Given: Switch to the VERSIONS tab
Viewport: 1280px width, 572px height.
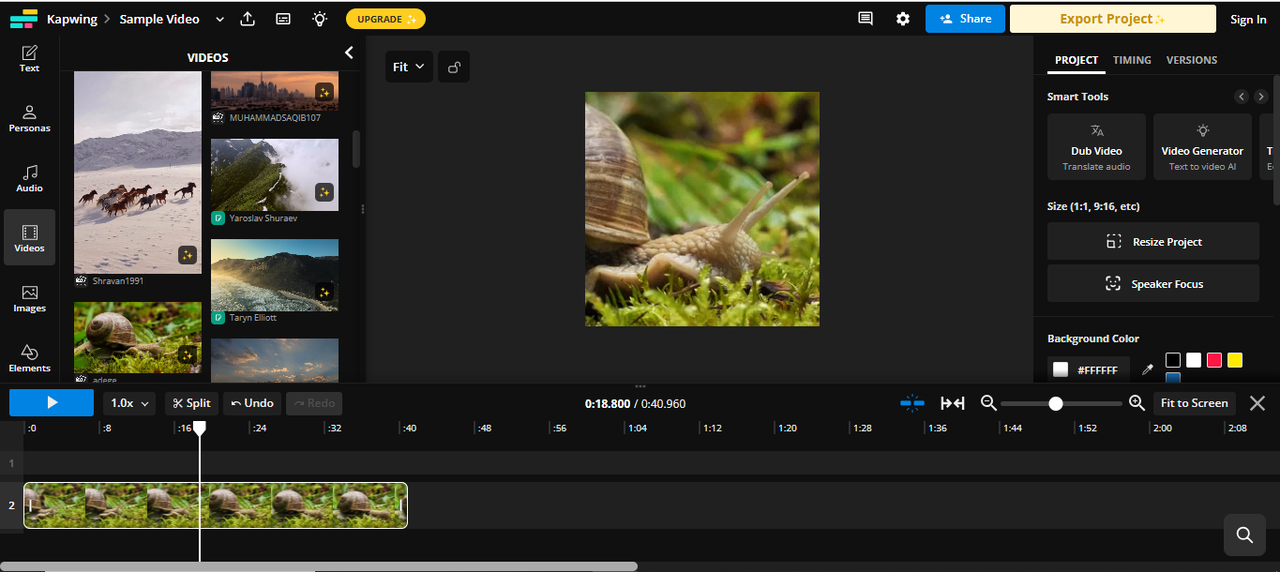Looking at the screenshot, I should (x=1191, y=60).
